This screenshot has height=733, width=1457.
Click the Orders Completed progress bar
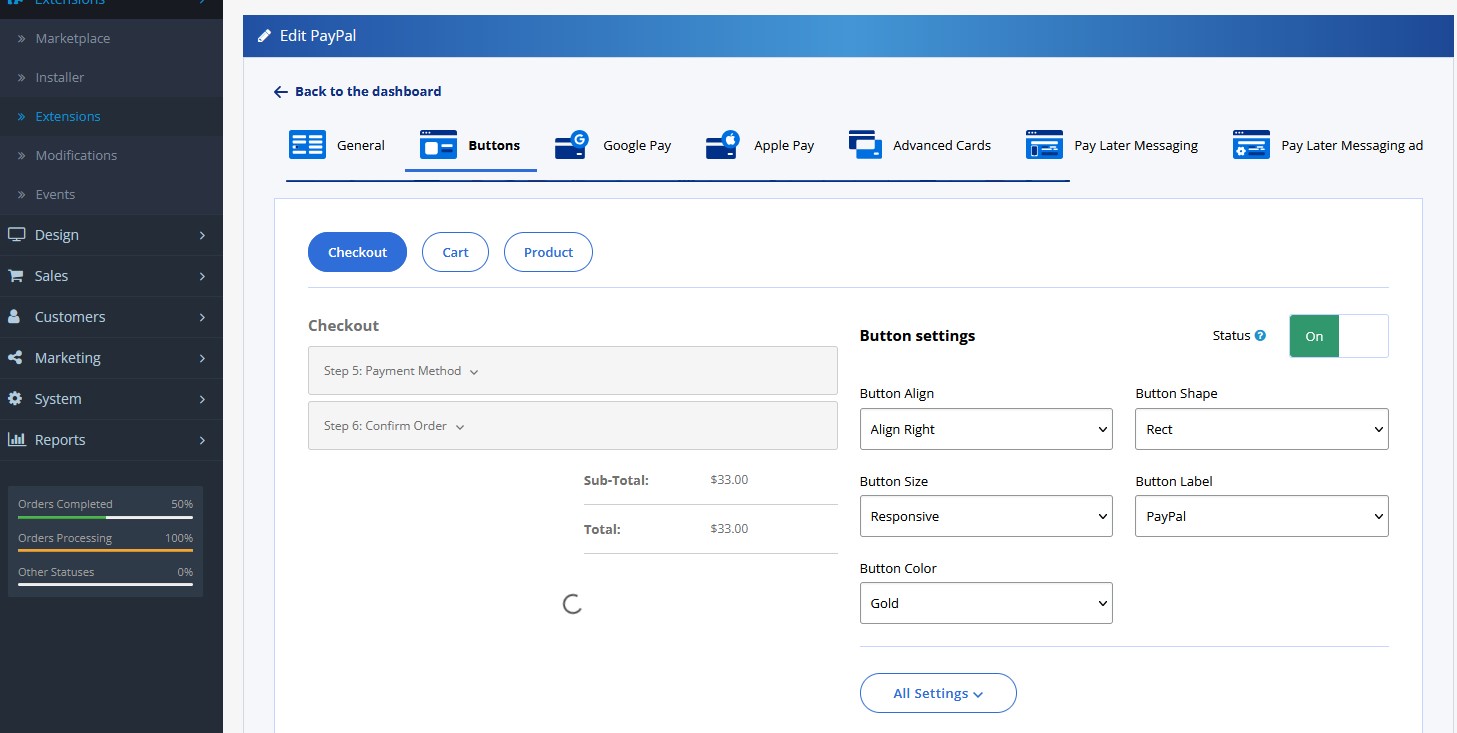click(x=105, y=517)
